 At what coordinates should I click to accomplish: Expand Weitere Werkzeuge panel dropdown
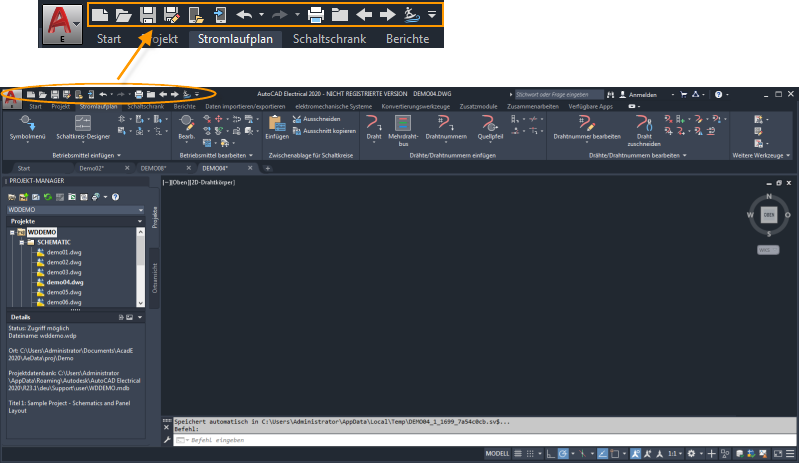[788, 155]
